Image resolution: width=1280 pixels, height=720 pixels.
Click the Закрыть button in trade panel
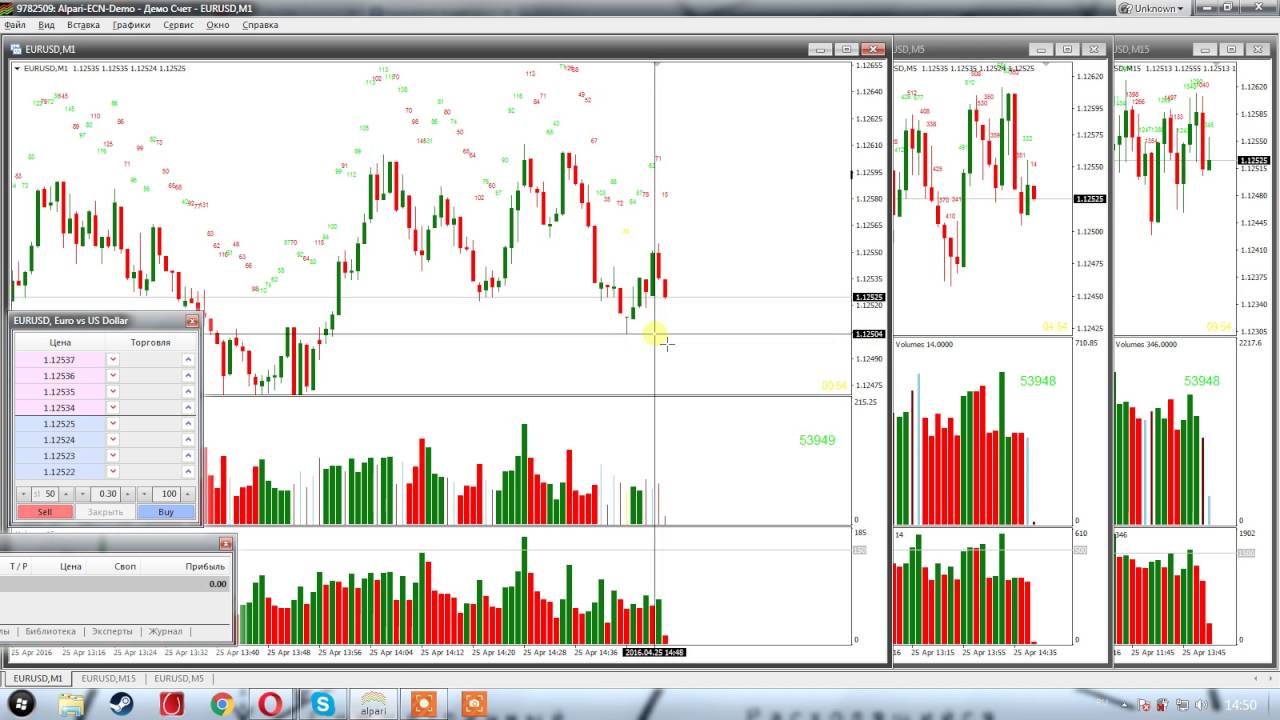pyautogui.click(x=105, y=512)
